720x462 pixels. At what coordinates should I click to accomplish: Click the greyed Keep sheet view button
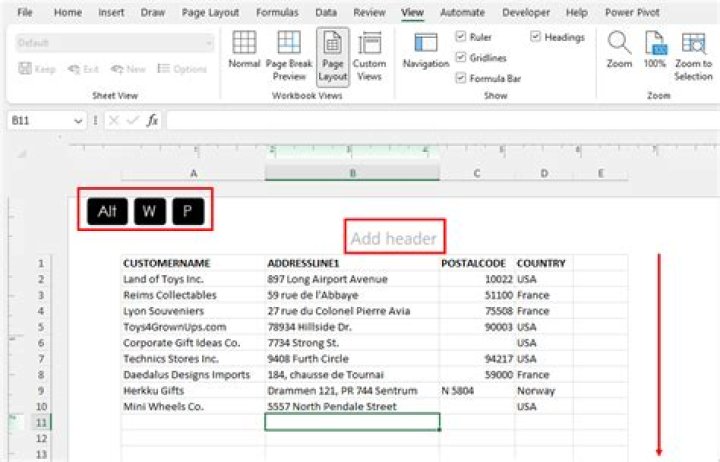(37, 69)
